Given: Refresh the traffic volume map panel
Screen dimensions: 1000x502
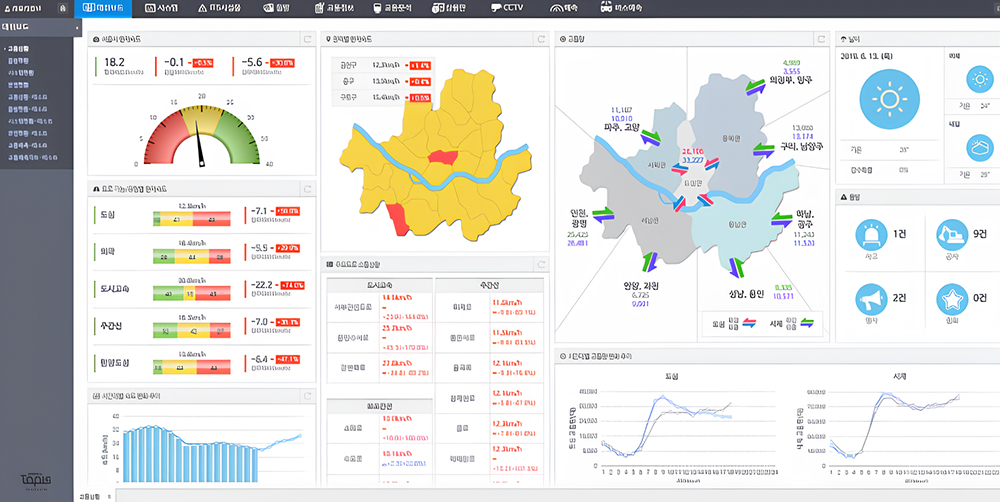Looking at the screenshot, I should coord(820,37).
